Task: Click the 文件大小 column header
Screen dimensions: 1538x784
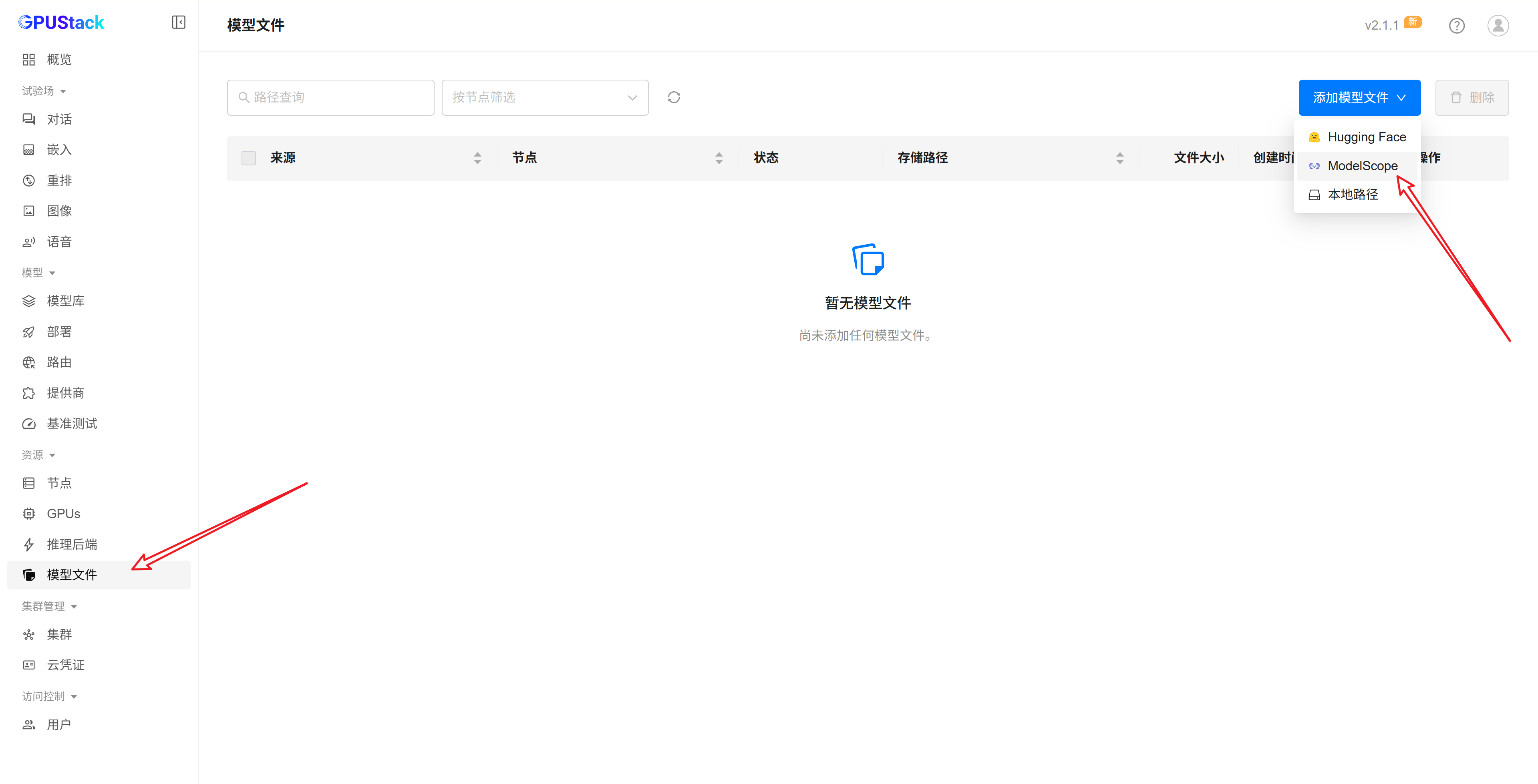Action: 1198,158
